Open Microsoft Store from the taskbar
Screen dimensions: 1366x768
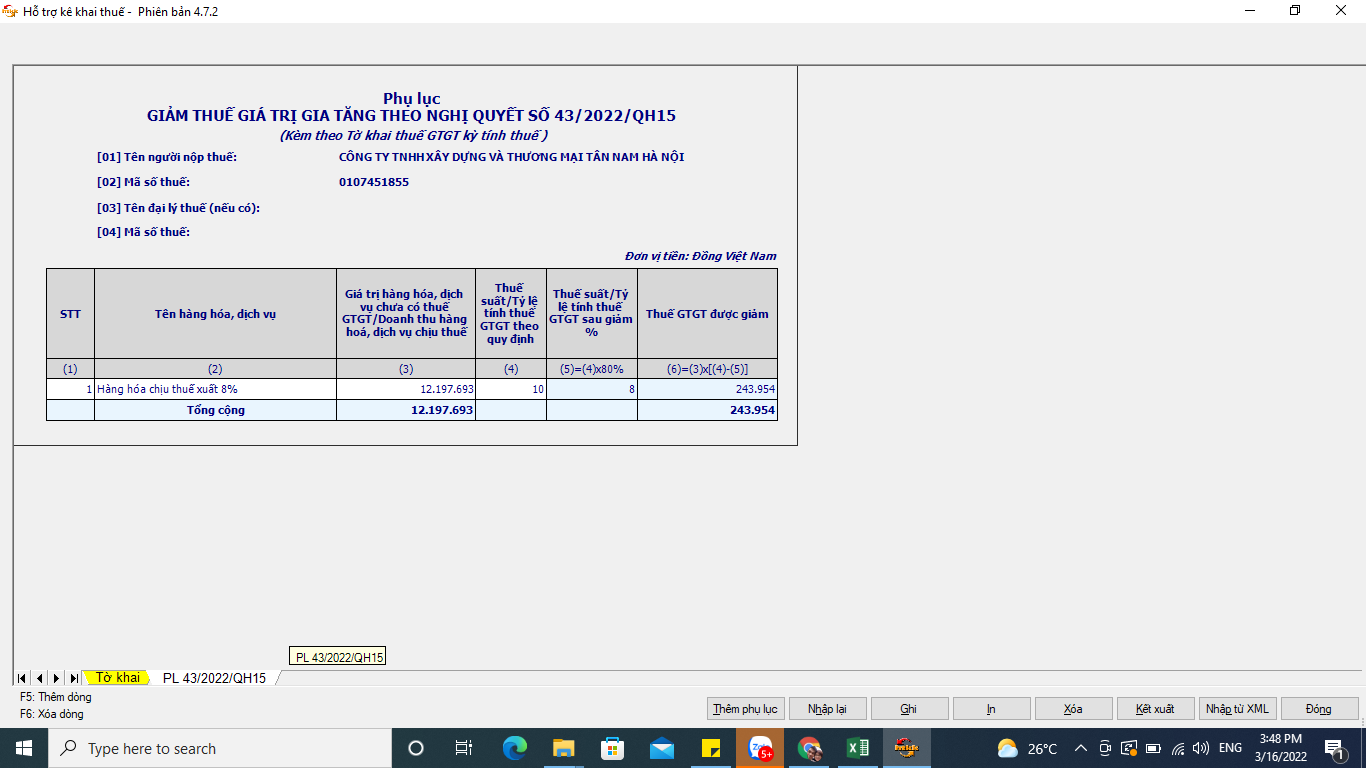[x=612, y=748]
